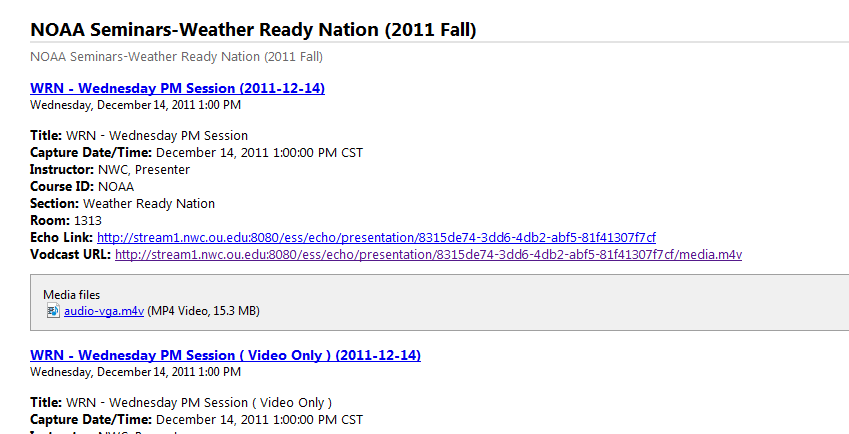Follow the Echo Link presentation URL
The image size is (849, 434).
(376, 238)
